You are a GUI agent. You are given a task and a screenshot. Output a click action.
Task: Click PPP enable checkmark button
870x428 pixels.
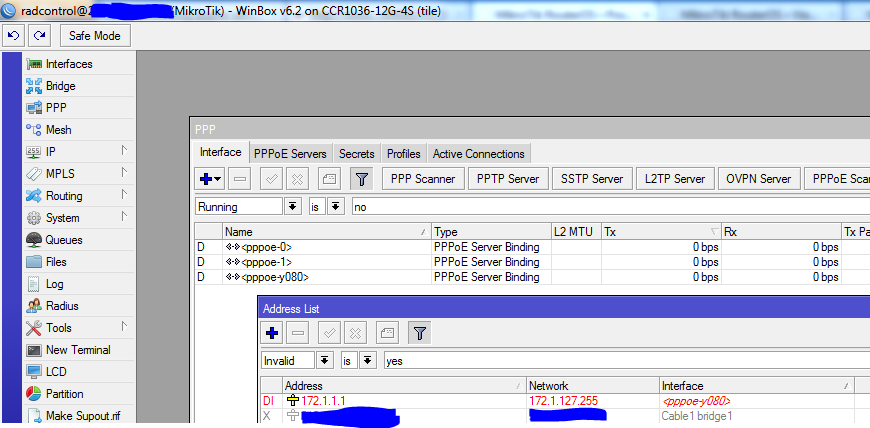pyautogui.click(x=271, y=179)
